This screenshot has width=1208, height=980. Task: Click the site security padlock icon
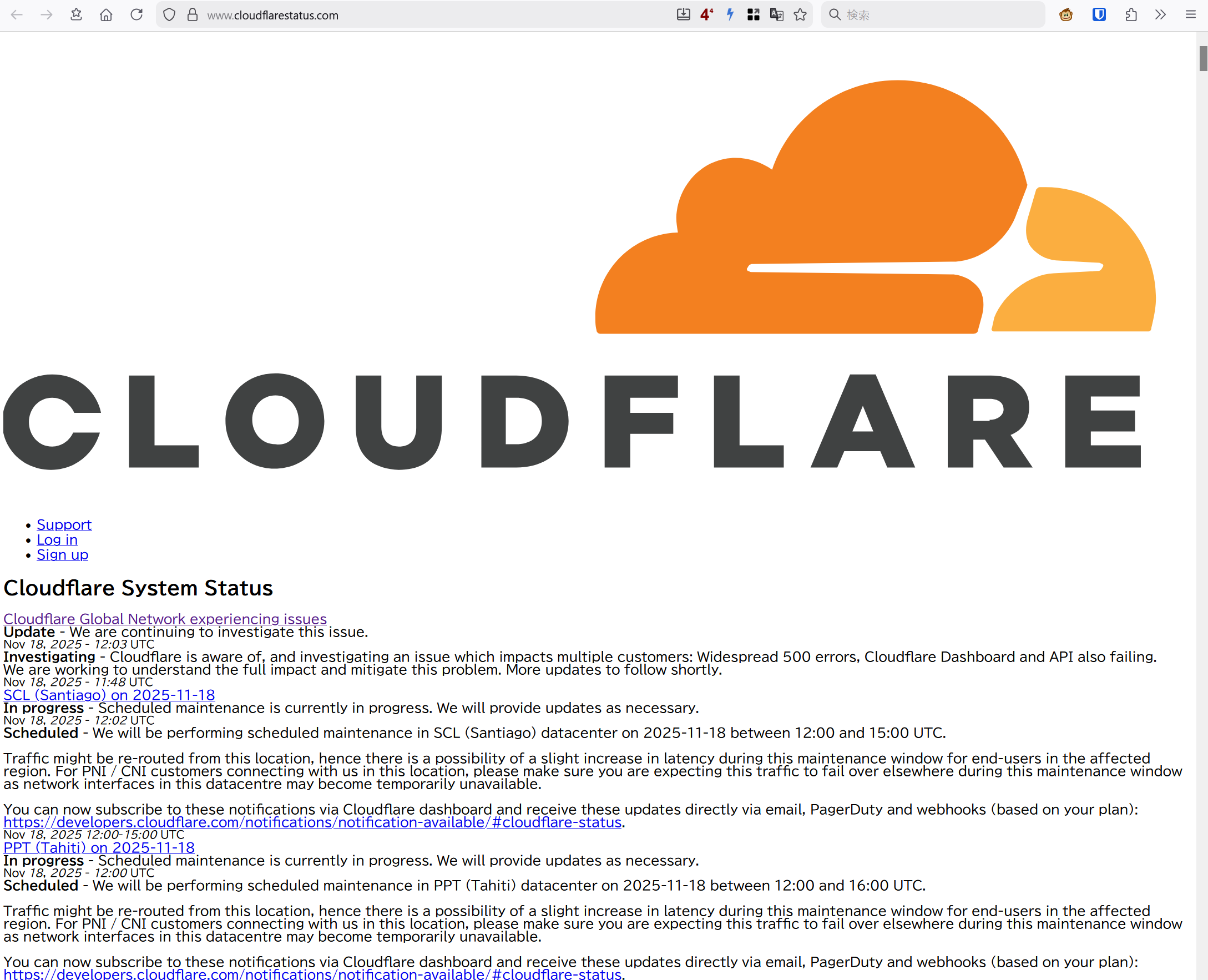pyautogui.click(x=193, y=14)
